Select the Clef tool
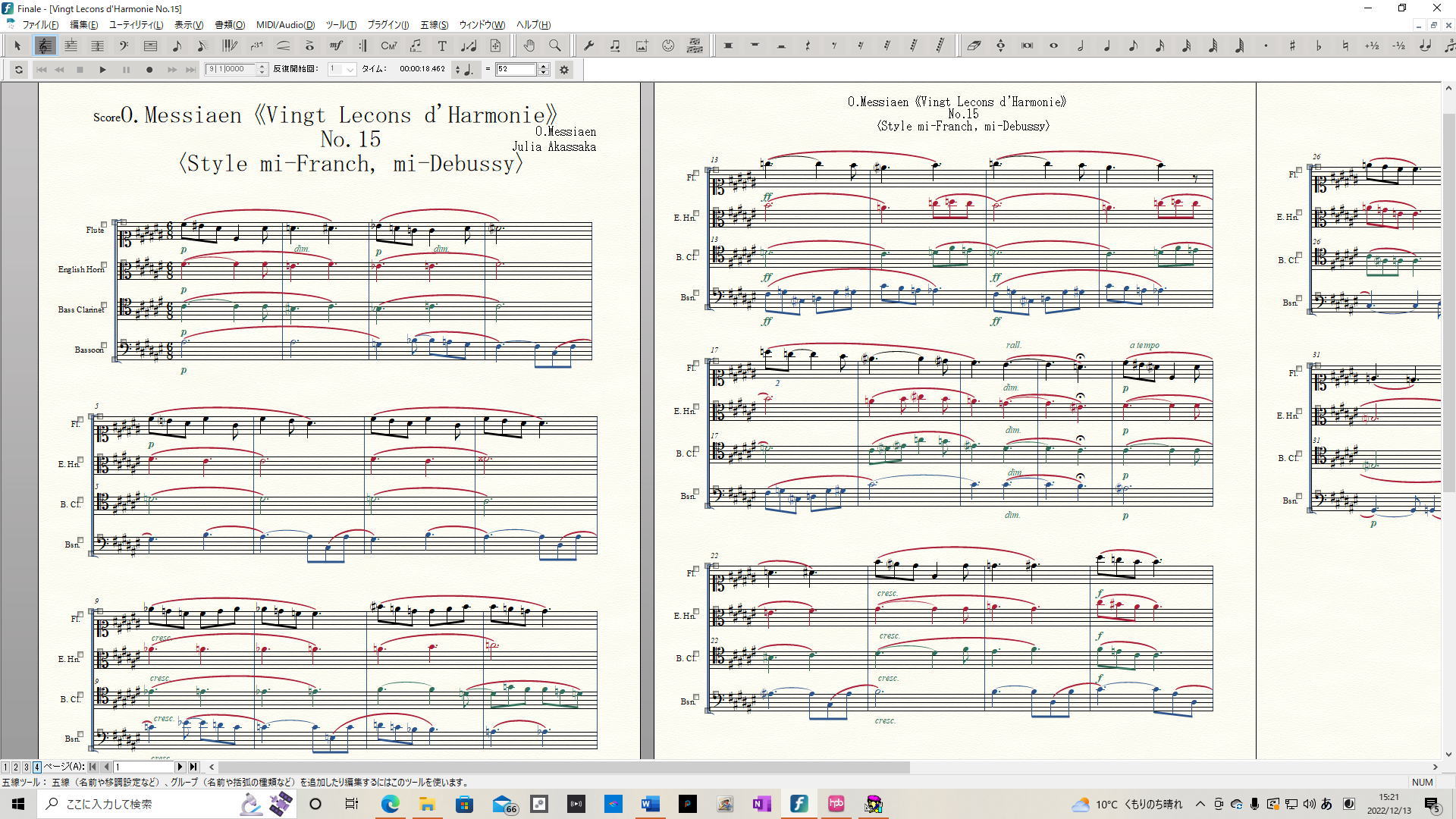 [124, 45]
